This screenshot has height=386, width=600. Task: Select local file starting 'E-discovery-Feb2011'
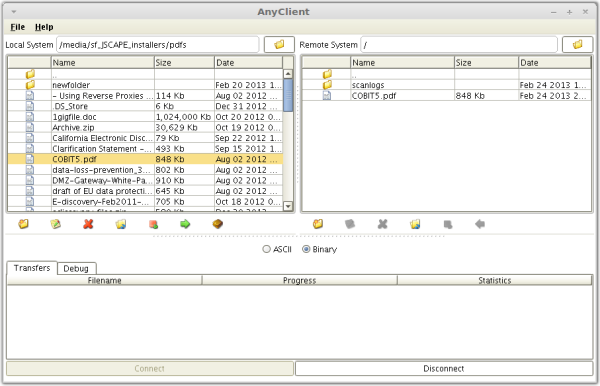coord(103,201)
